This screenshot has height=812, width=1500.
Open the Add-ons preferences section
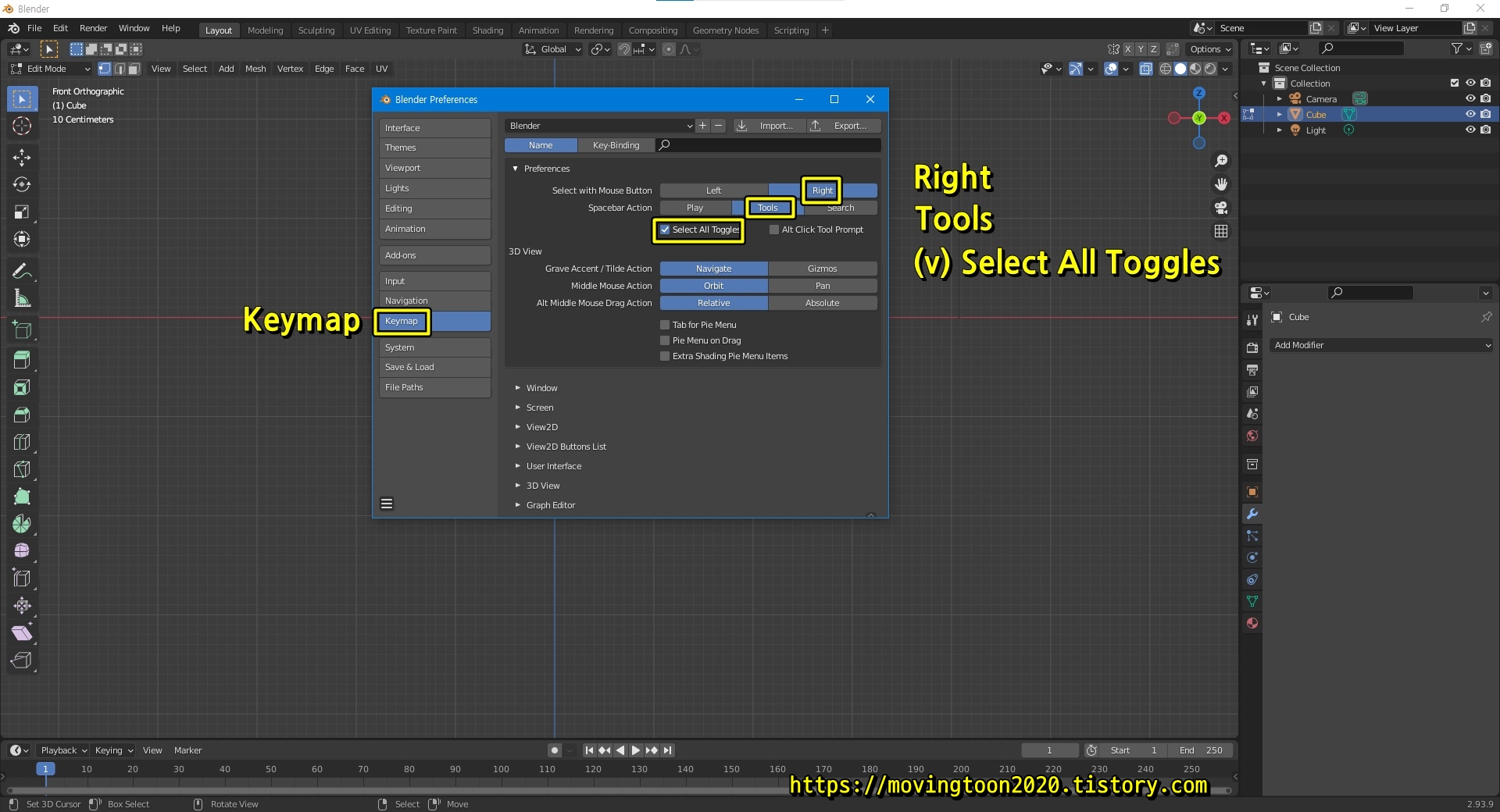(435, 255)
